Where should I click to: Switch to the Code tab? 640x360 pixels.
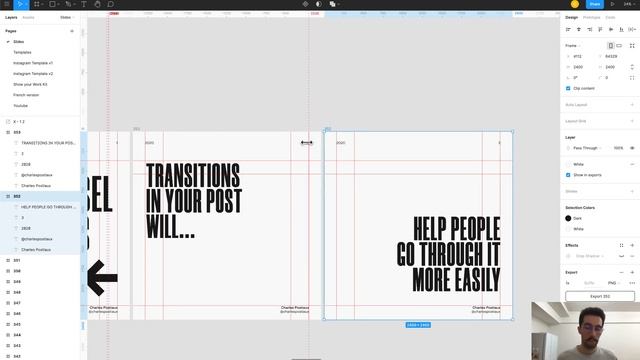tap(610, 18)
